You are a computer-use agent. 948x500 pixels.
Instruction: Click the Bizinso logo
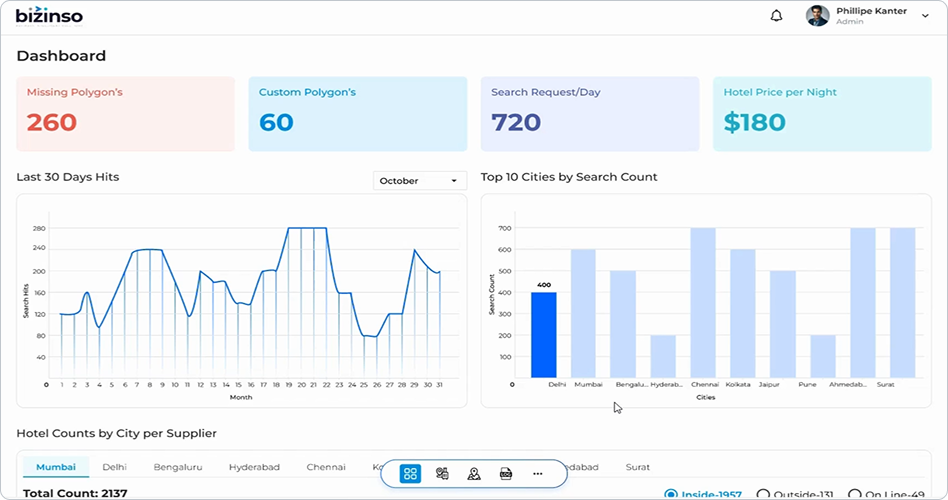pyautogui.click(x=49, y=16)
